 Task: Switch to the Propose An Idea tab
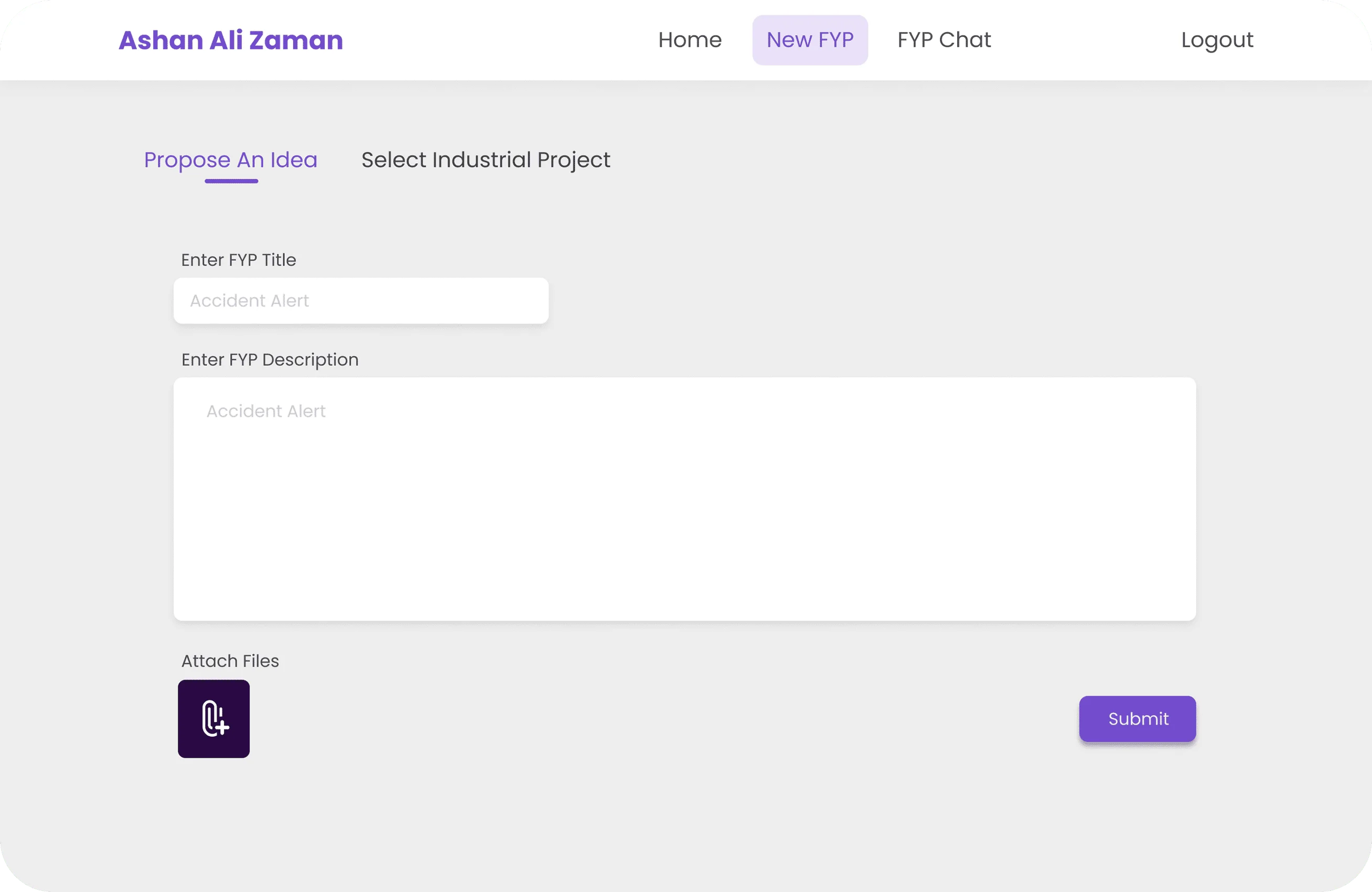[231, 160]
